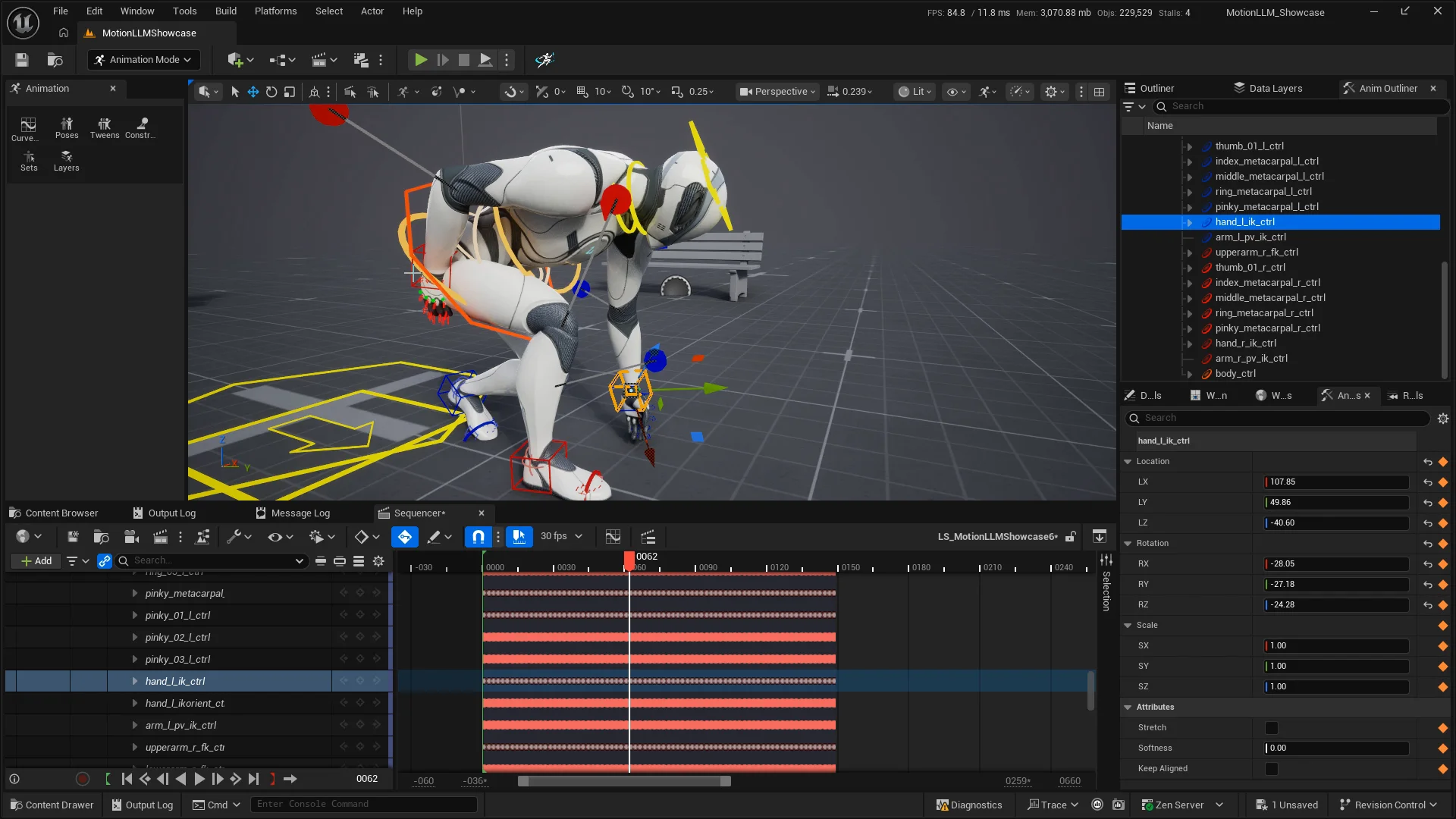The image size is (1456, 819).
Task: Open Anim Outliner settings gear
Action: 1443,419
